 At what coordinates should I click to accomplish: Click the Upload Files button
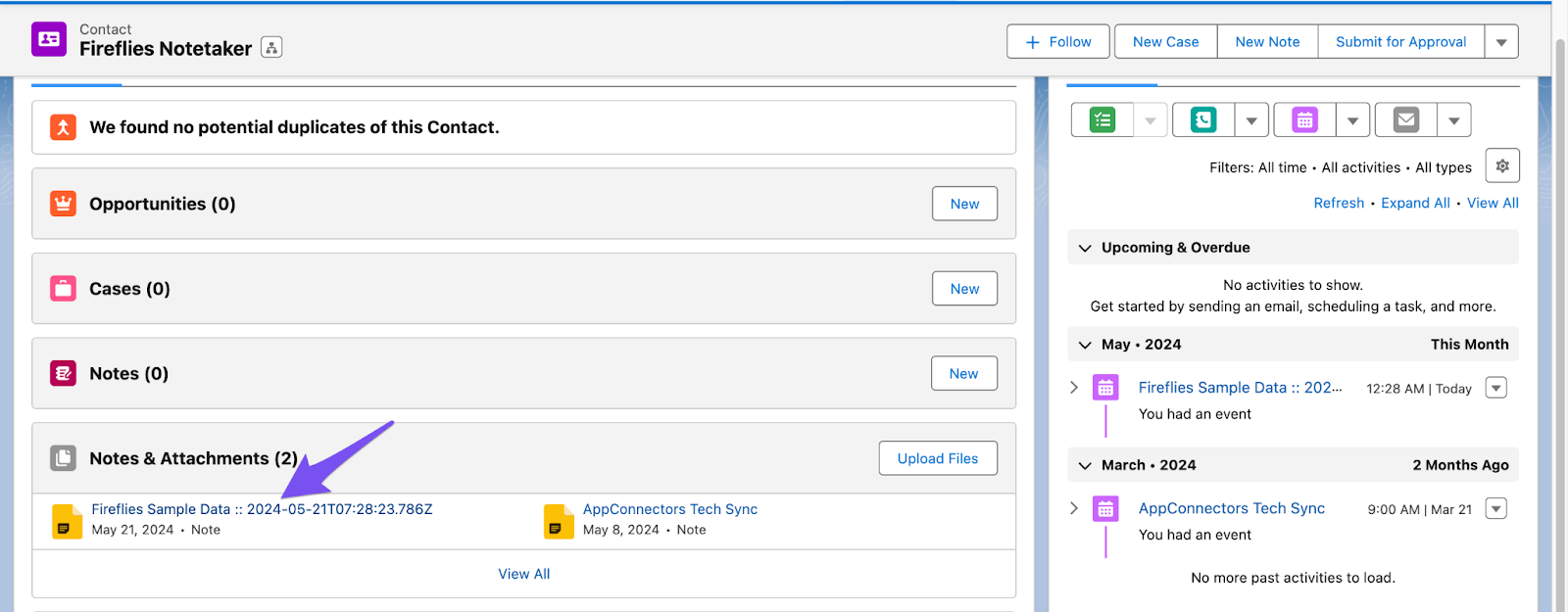point(938,458)
